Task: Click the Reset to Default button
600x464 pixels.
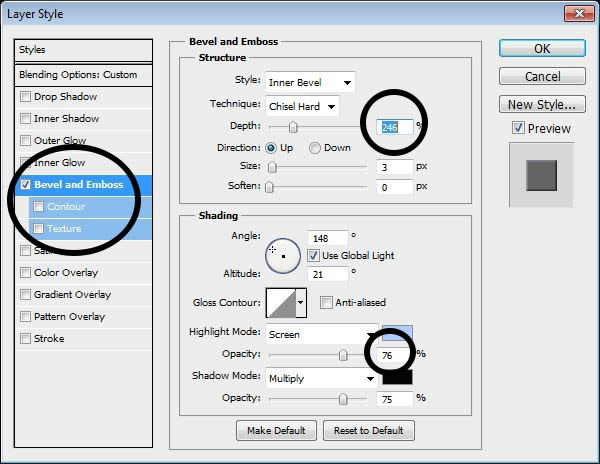Action: [368, 430]
